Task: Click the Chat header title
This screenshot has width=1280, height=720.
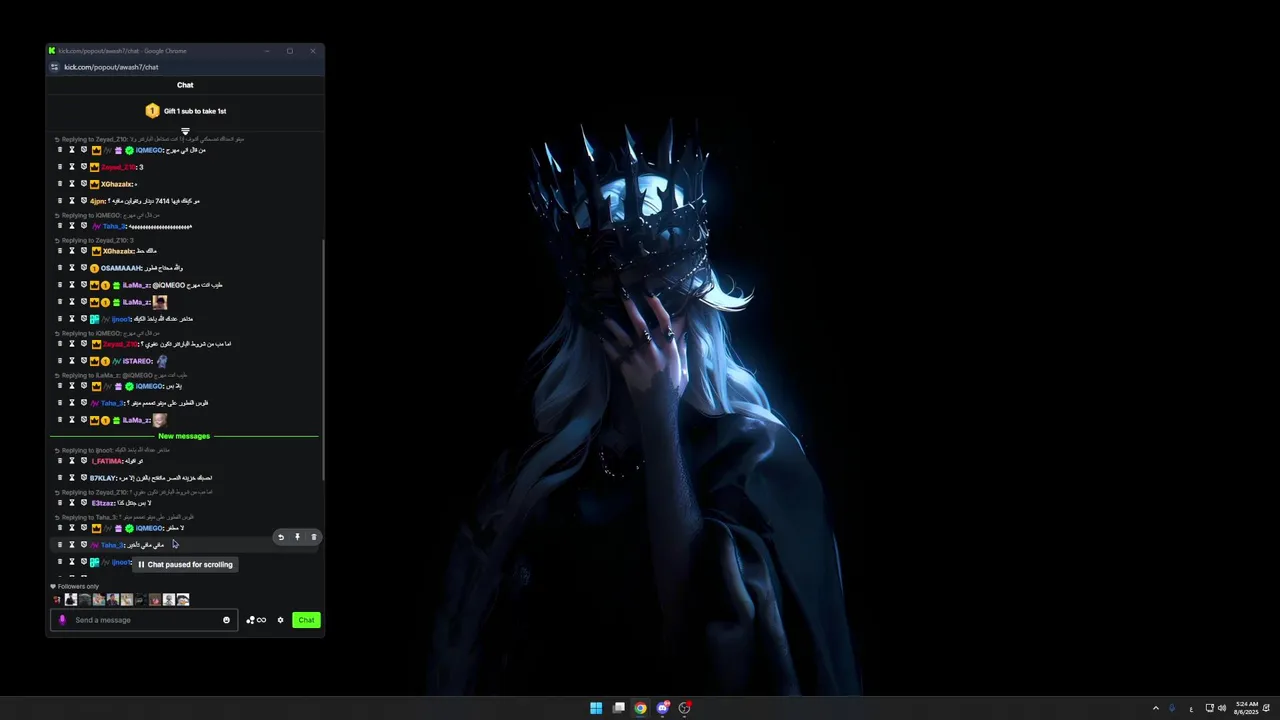Action: pyautogui.click(x=185, y=85)
